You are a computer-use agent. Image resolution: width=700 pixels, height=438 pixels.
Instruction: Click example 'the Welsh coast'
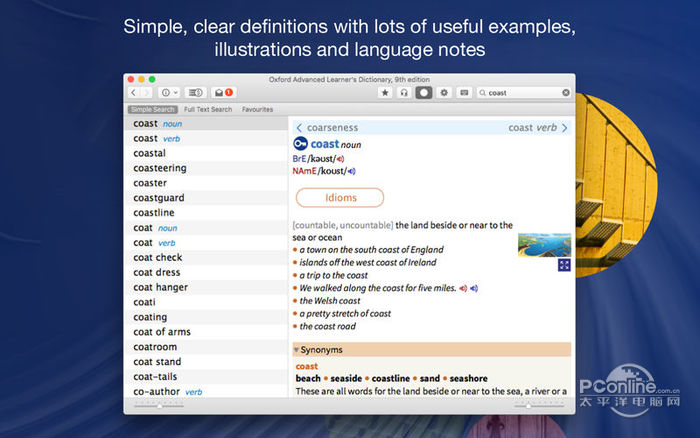(x=330, y=301)
